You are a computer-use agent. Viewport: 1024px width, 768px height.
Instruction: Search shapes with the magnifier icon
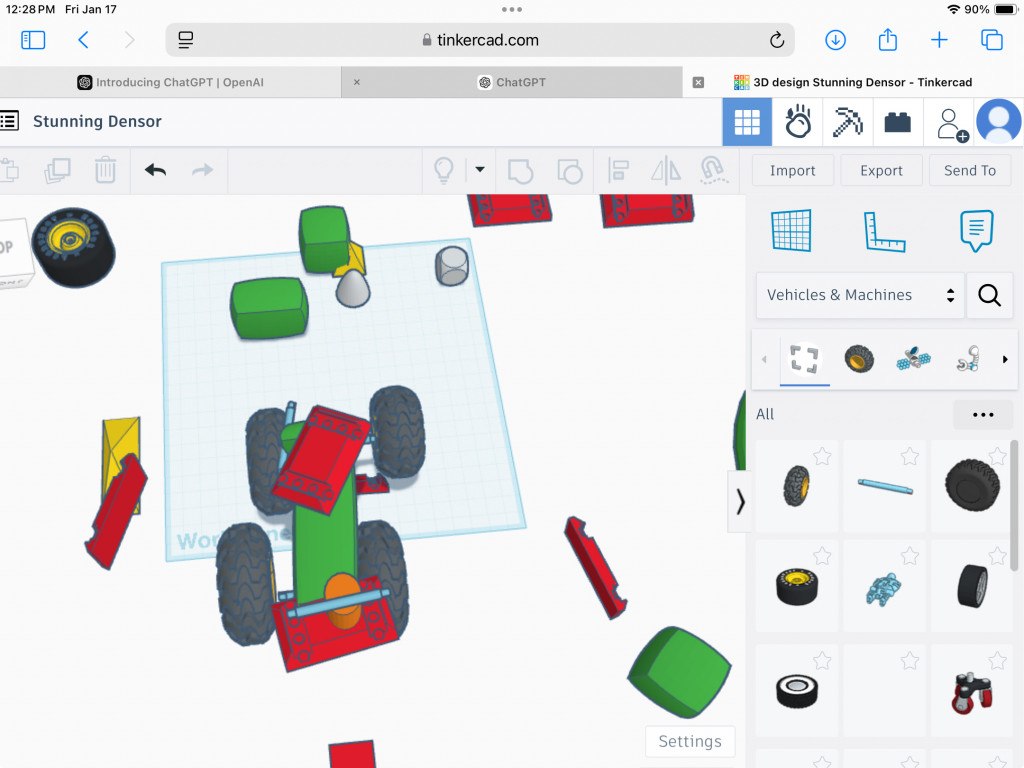[989, 295]
